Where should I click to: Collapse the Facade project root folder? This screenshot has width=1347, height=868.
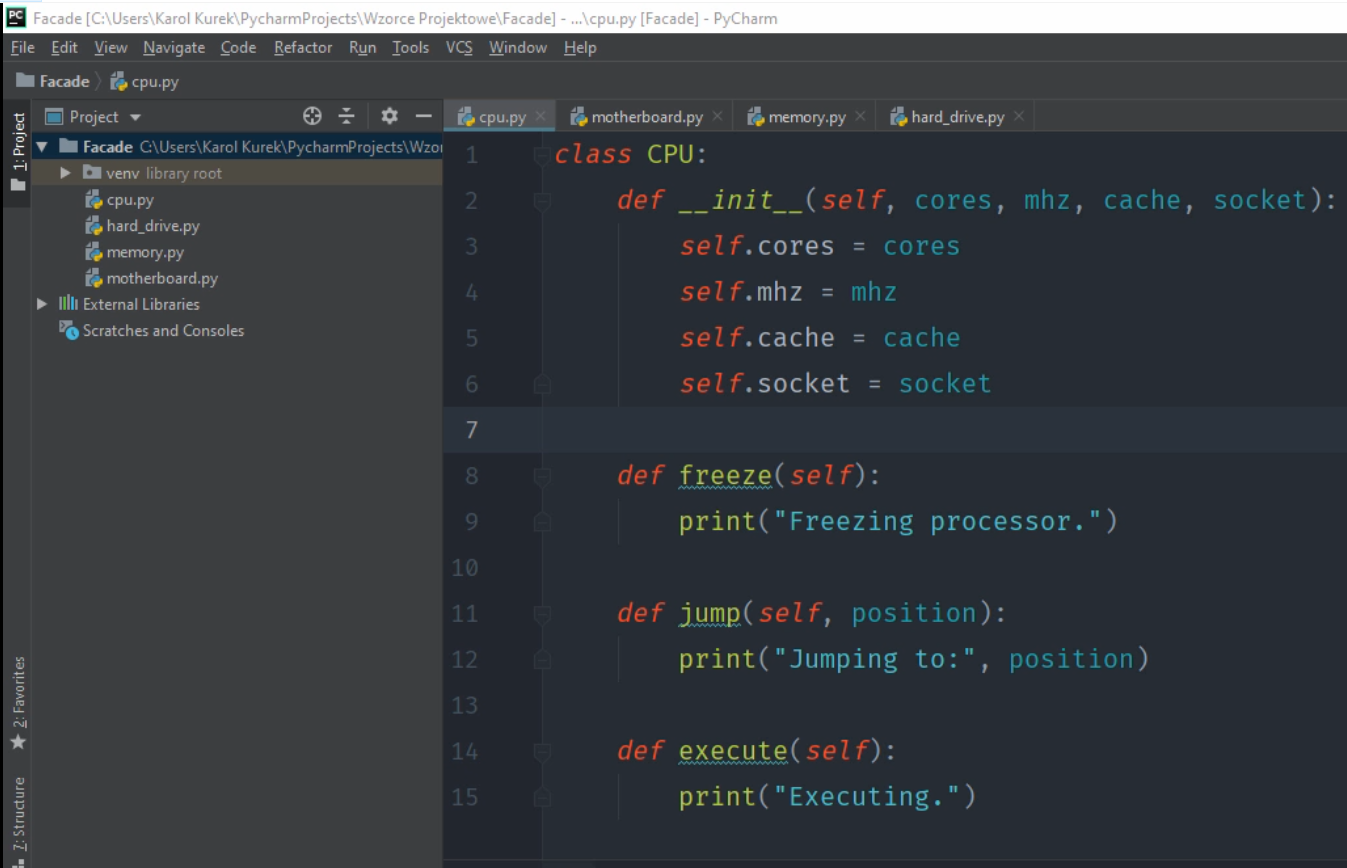[x=41, y=147]
